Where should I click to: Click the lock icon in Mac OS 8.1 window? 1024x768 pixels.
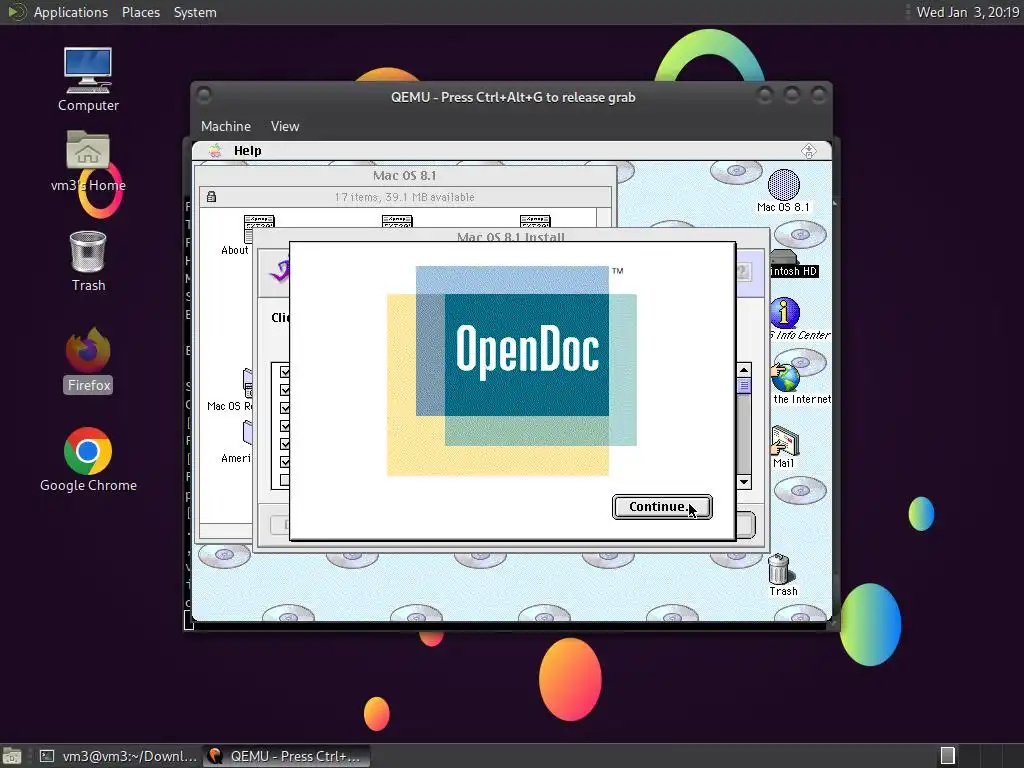[211, 197]
